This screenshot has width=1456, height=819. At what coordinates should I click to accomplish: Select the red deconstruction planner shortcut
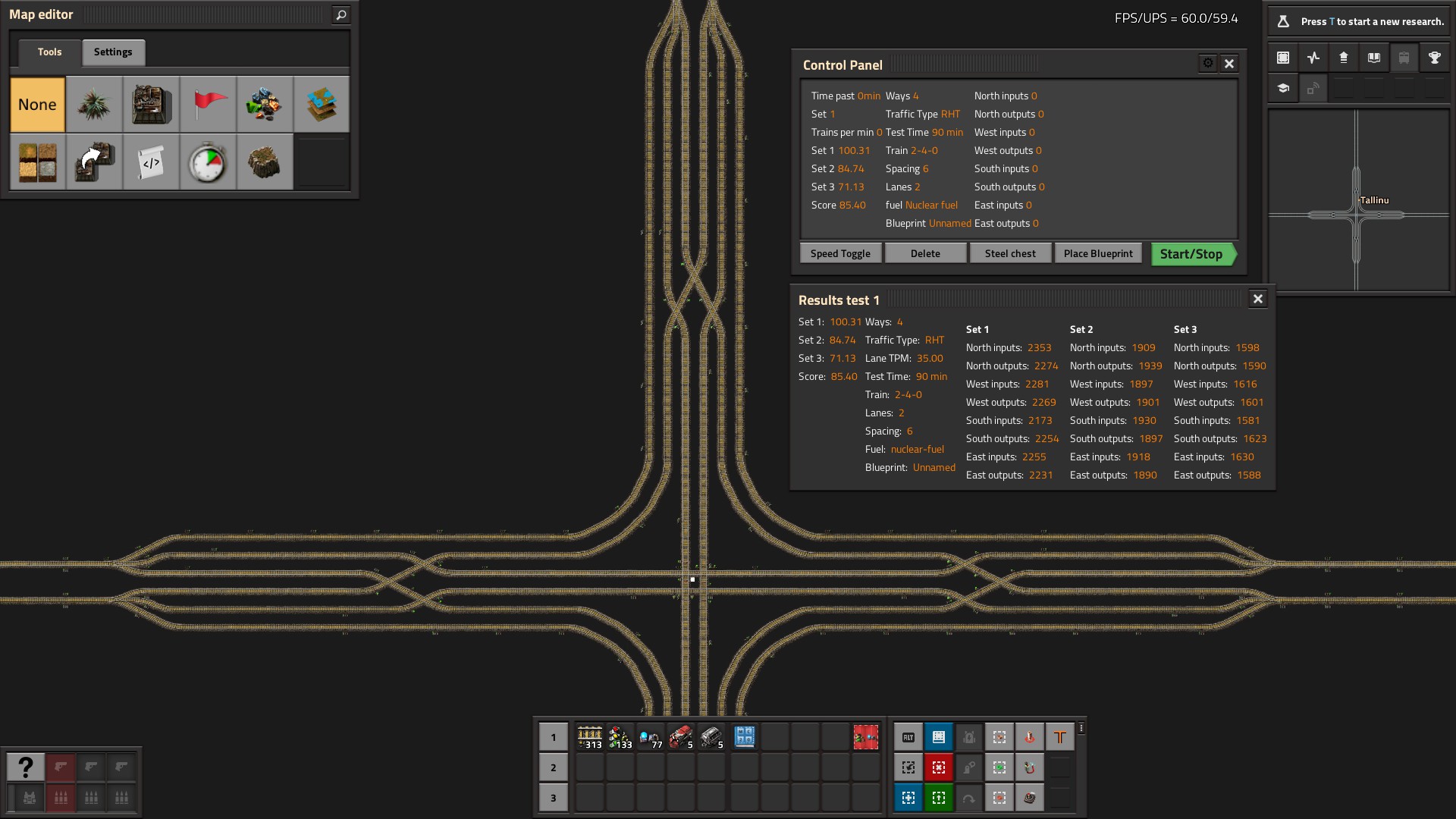[939, 767]
